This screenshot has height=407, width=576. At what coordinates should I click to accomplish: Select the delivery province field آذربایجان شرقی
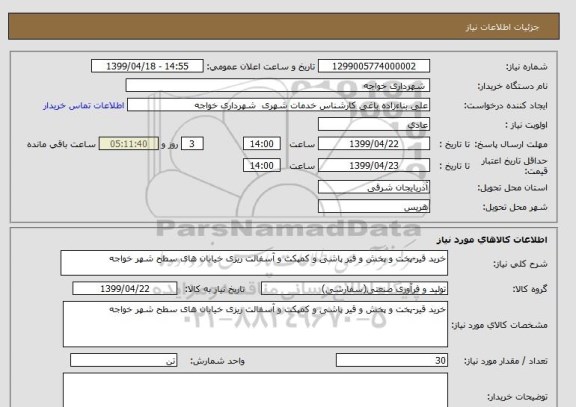click(x=374, y=187)
